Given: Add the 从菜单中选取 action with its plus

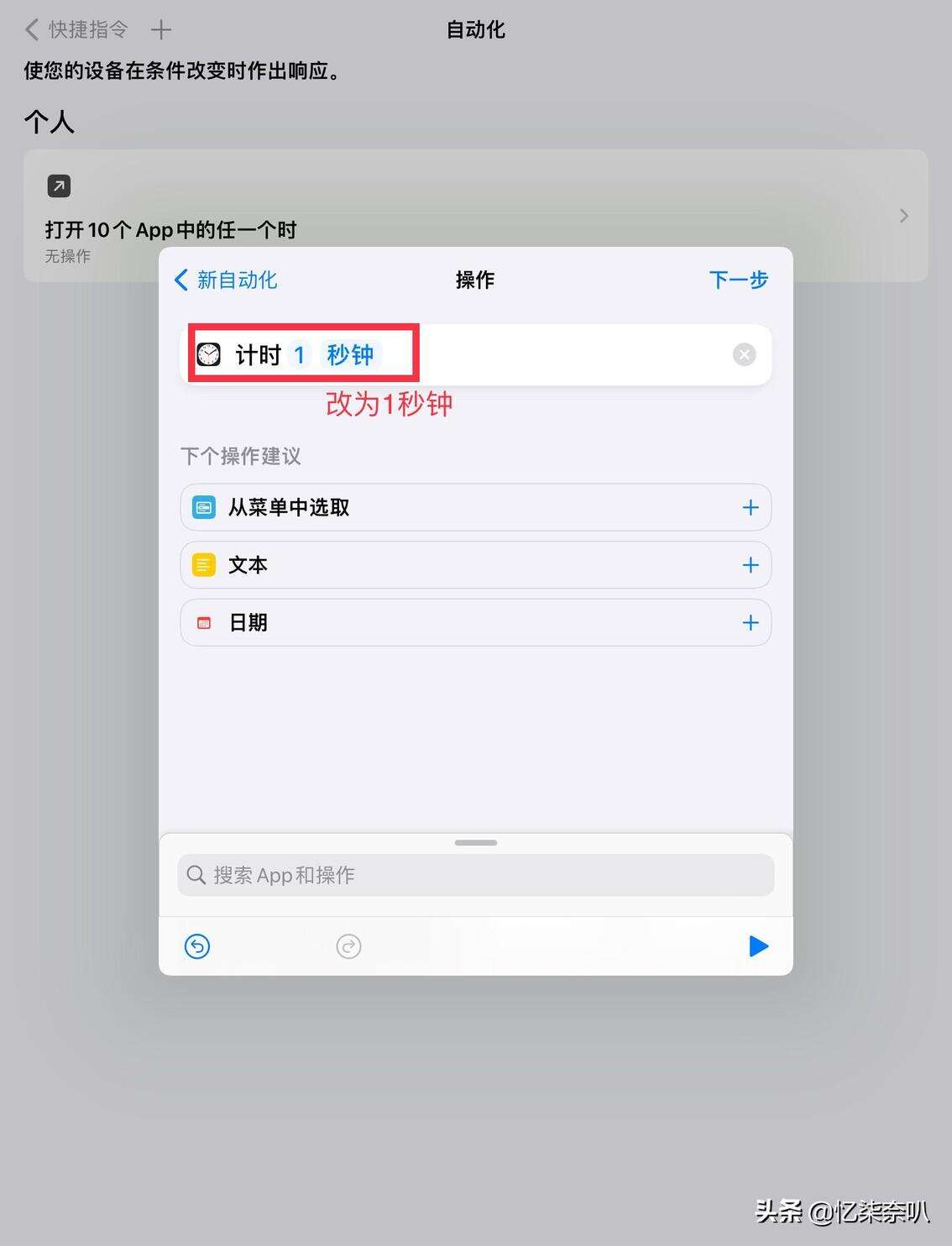Looking at the screenshot, I should click(x=751, y=507).
